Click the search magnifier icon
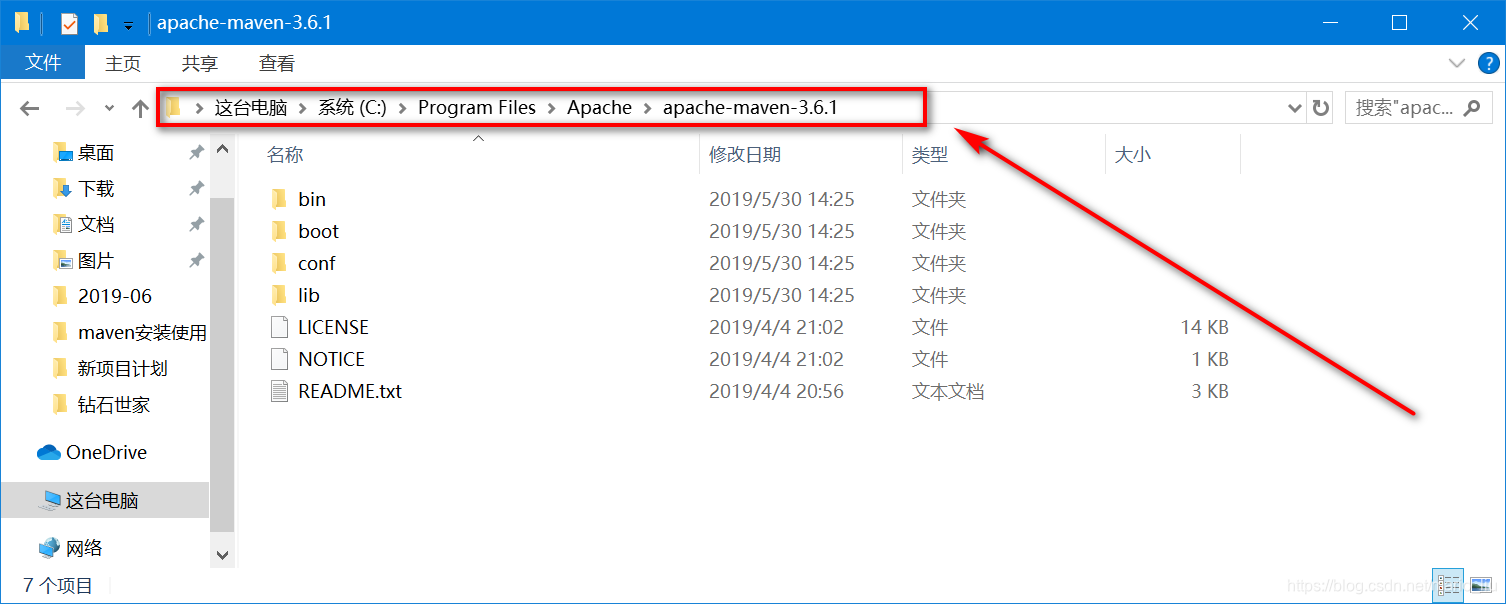Viewport: 1506px width, 604px height. [x=1472, y=108]
